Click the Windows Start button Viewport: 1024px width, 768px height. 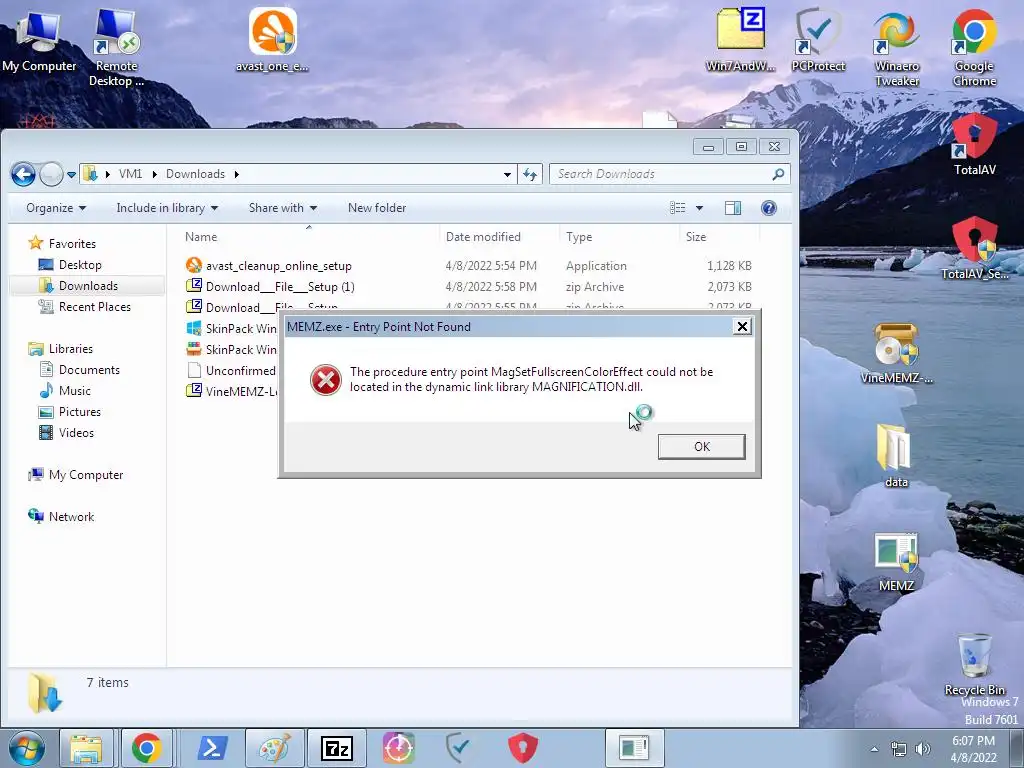coord(26,748)
